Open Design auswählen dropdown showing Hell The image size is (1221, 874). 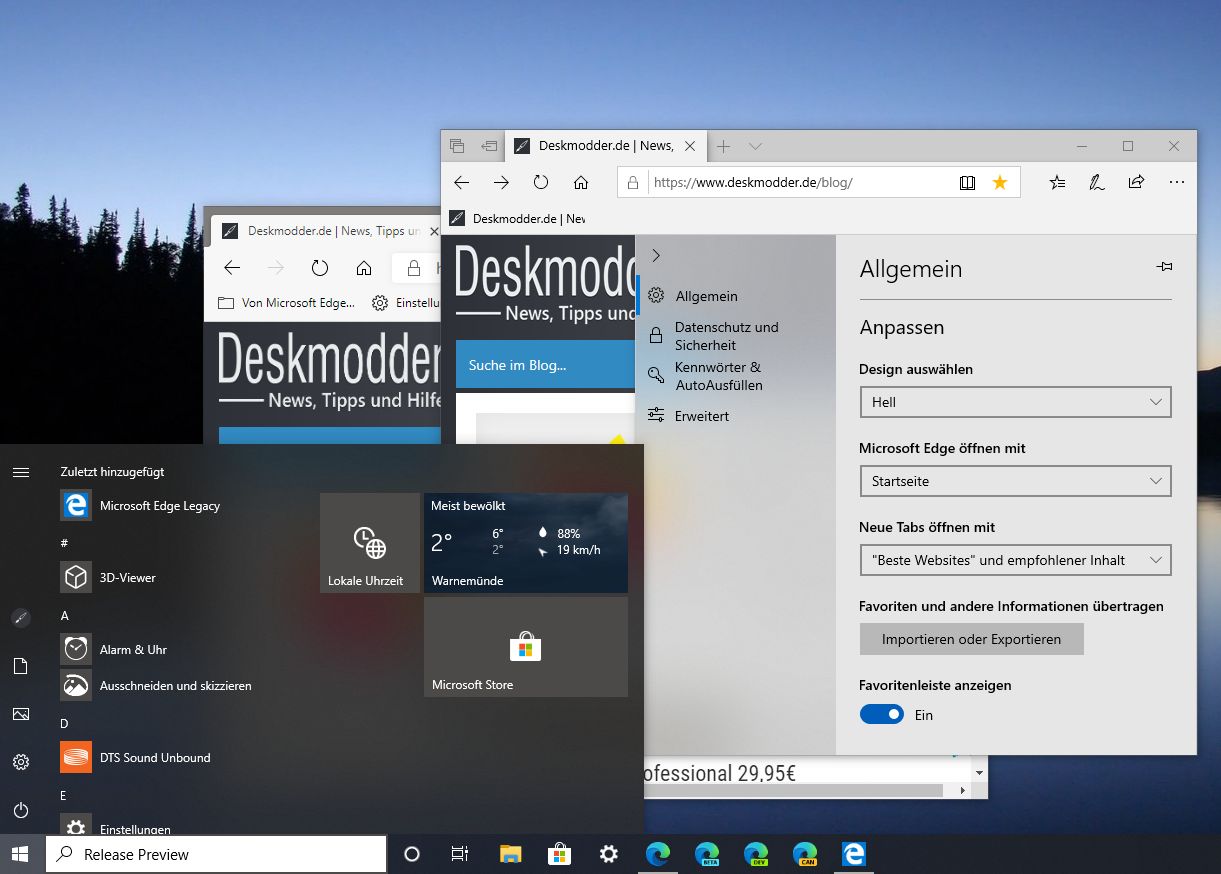click(x=1015, y=402)
